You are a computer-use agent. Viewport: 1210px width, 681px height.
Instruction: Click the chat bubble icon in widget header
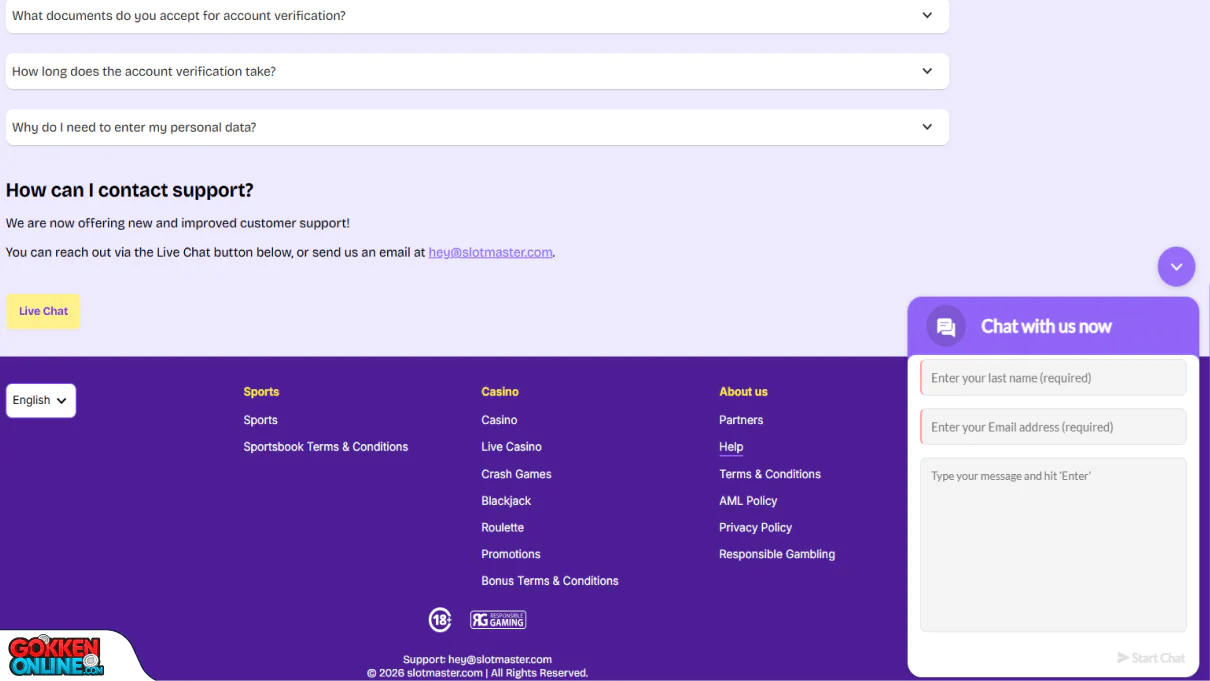pyautogui.click(x=945, y=327)
